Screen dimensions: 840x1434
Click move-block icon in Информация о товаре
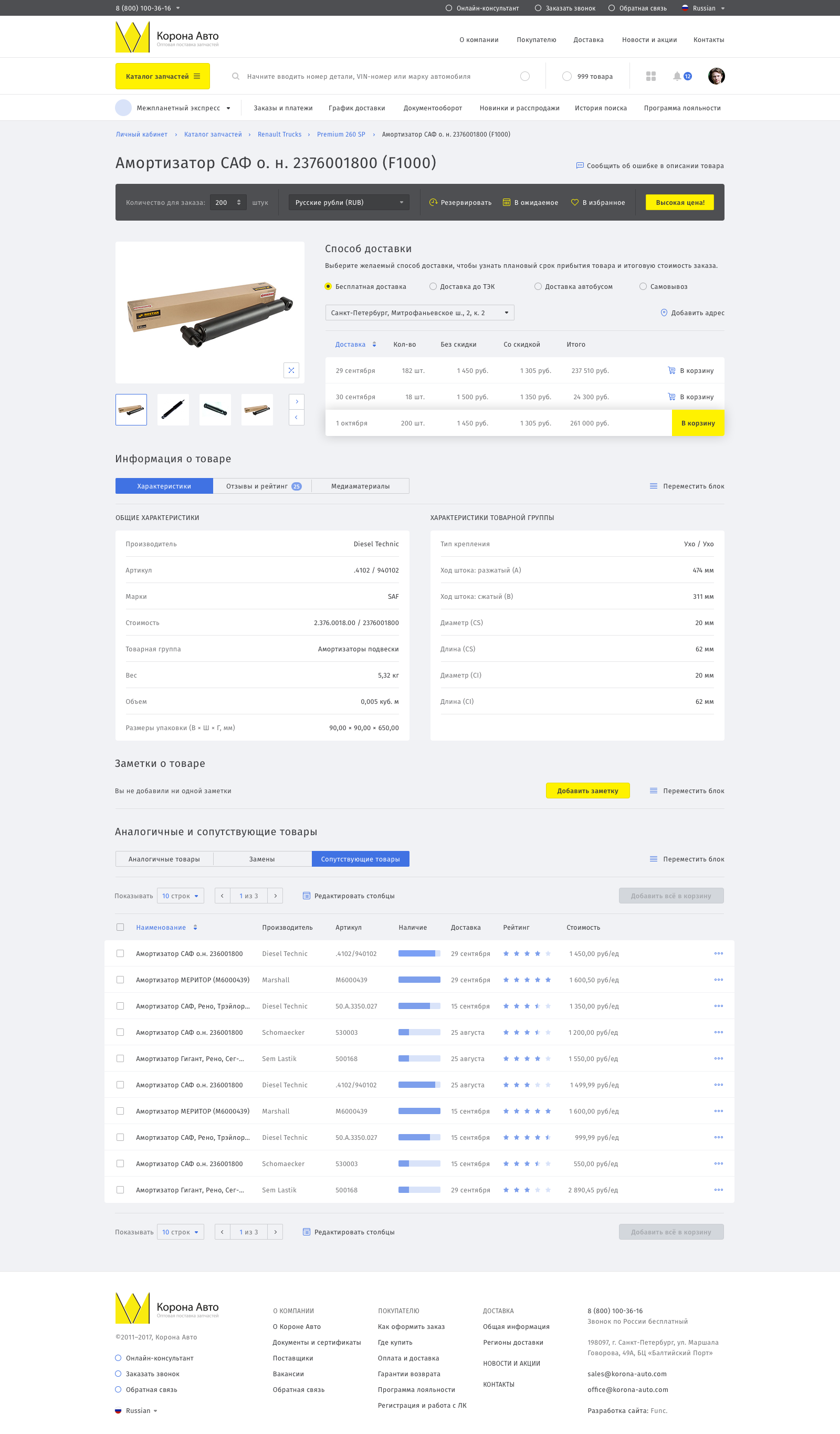coord(654,486)
